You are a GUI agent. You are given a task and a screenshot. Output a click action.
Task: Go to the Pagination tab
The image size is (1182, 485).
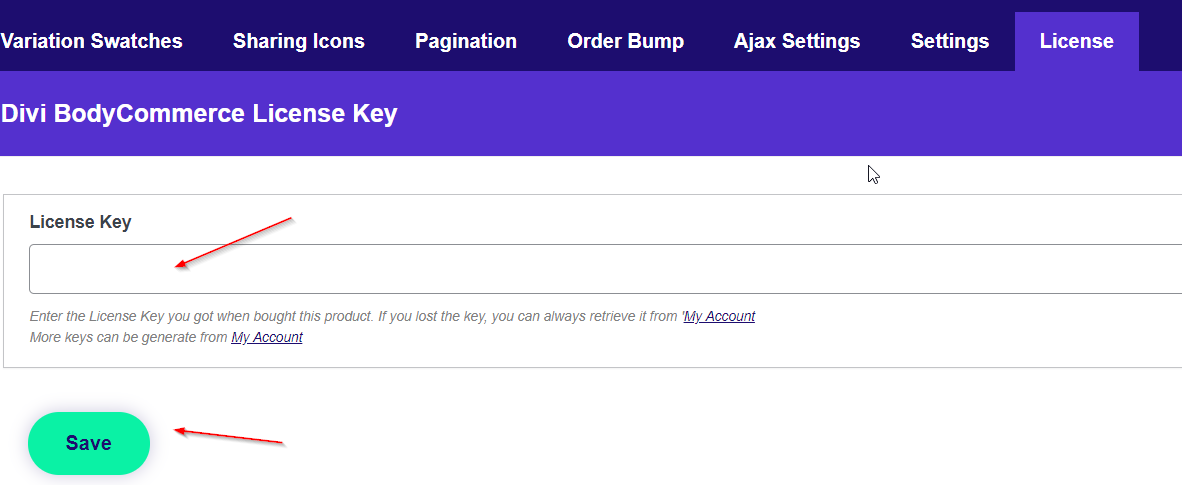466,41
